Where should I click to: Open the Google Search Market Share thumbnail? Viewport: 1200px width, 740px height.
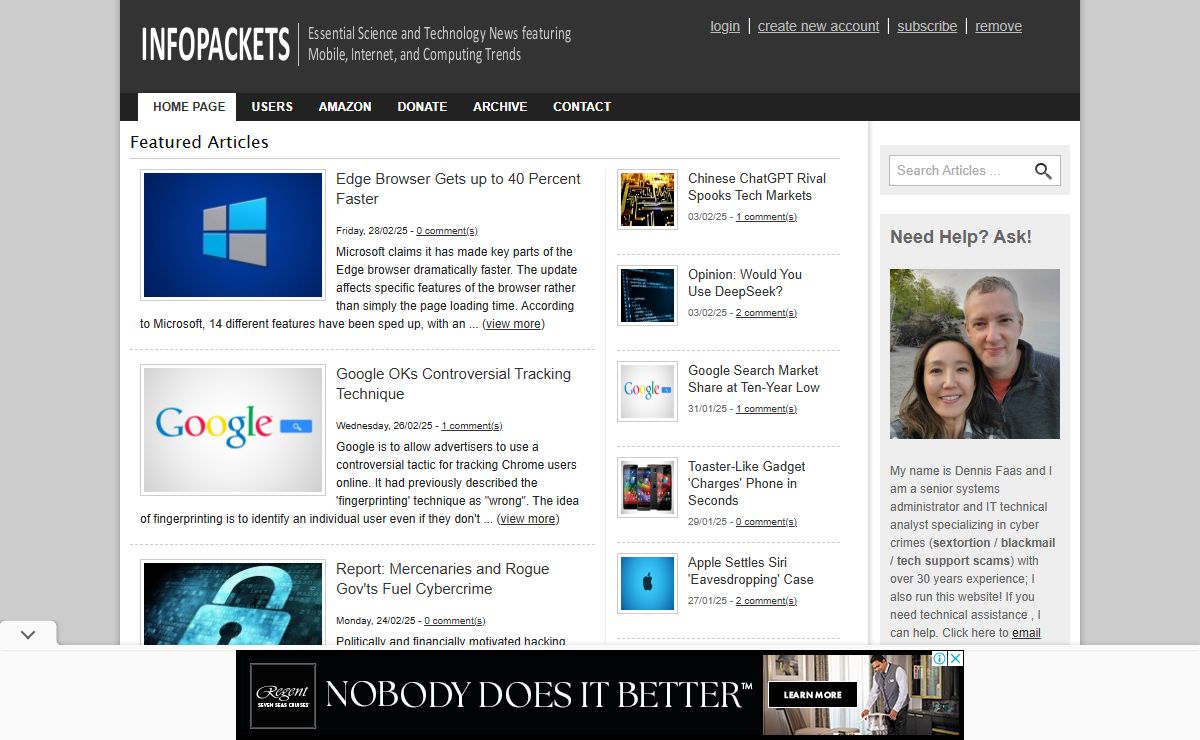pos(647,391)
